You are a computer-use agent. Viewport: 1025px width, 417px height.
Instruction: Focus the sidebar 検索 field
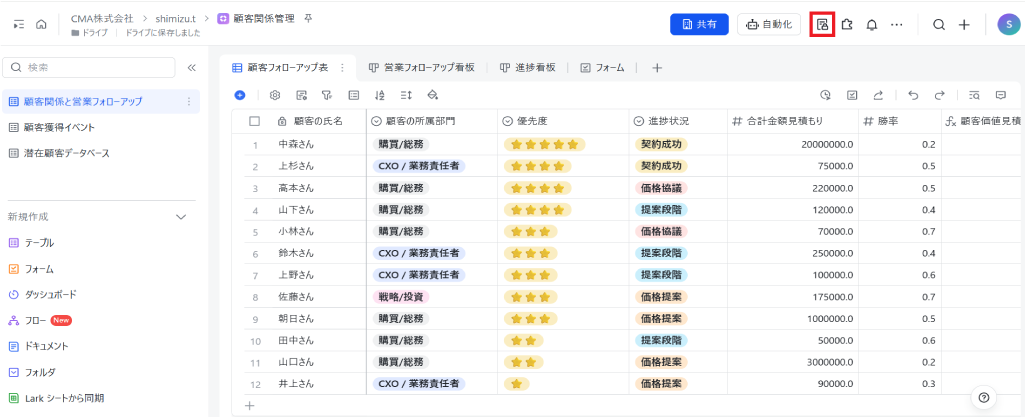coord(89,67)
